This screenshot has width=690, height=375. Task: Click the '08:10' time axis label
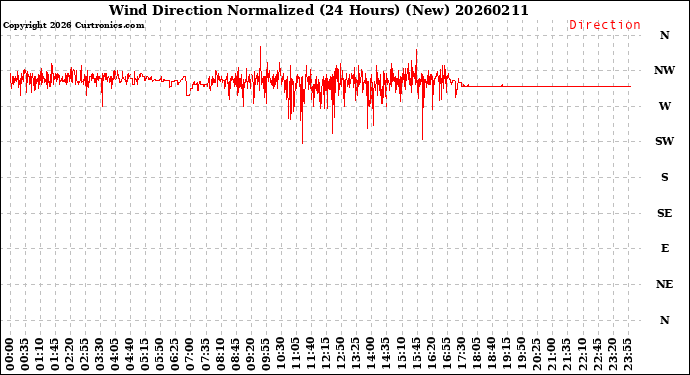[x=220, y=355]
